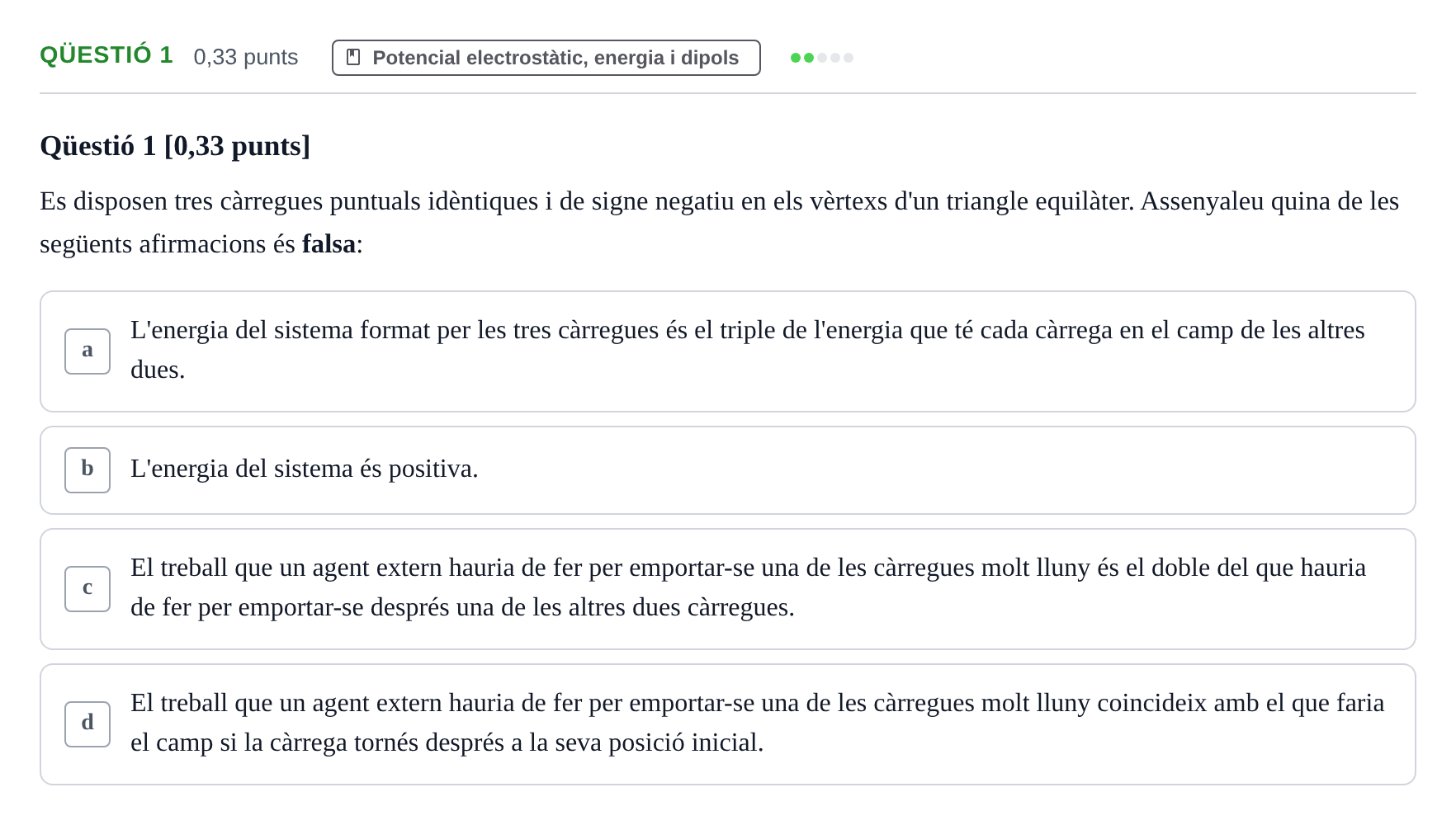Click answer text ending 'posició inicial.'

[x=758, y=723]
